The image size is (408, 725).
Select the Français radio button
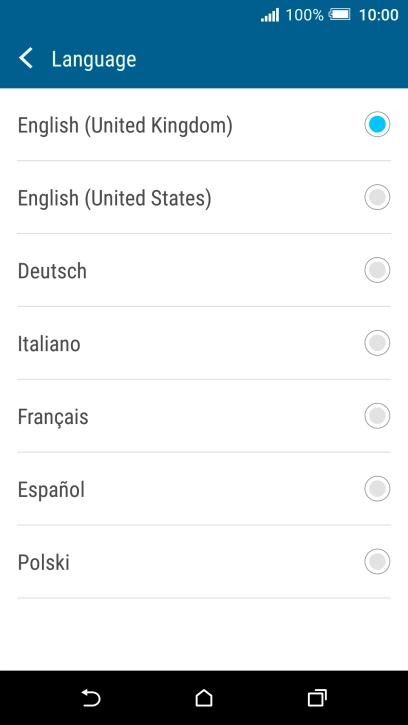[x=377, y=416]
